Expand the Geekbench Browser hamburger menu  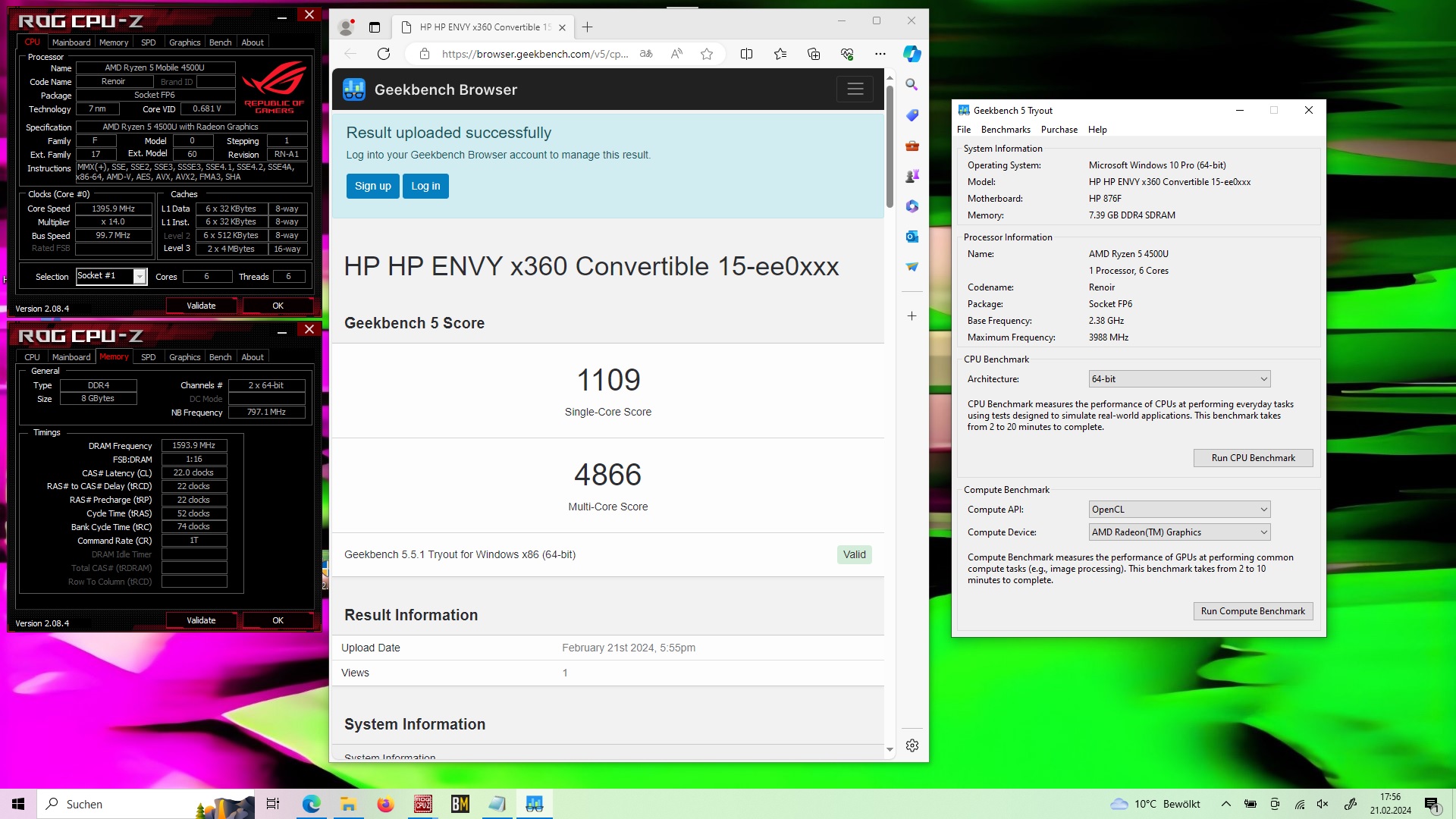point(855,89)
